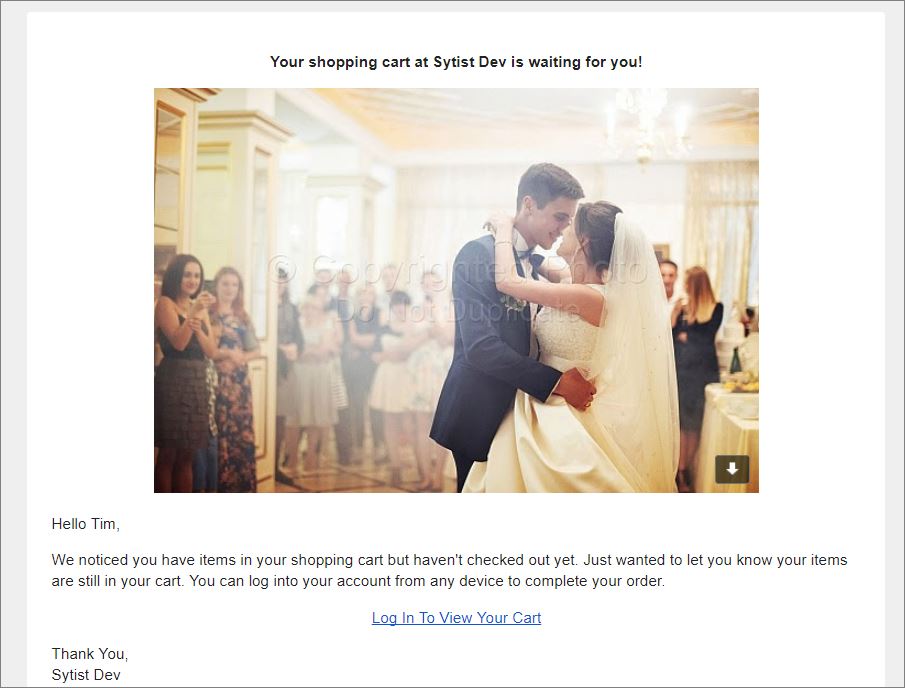Click the Hello Tim greeting line

85,524
